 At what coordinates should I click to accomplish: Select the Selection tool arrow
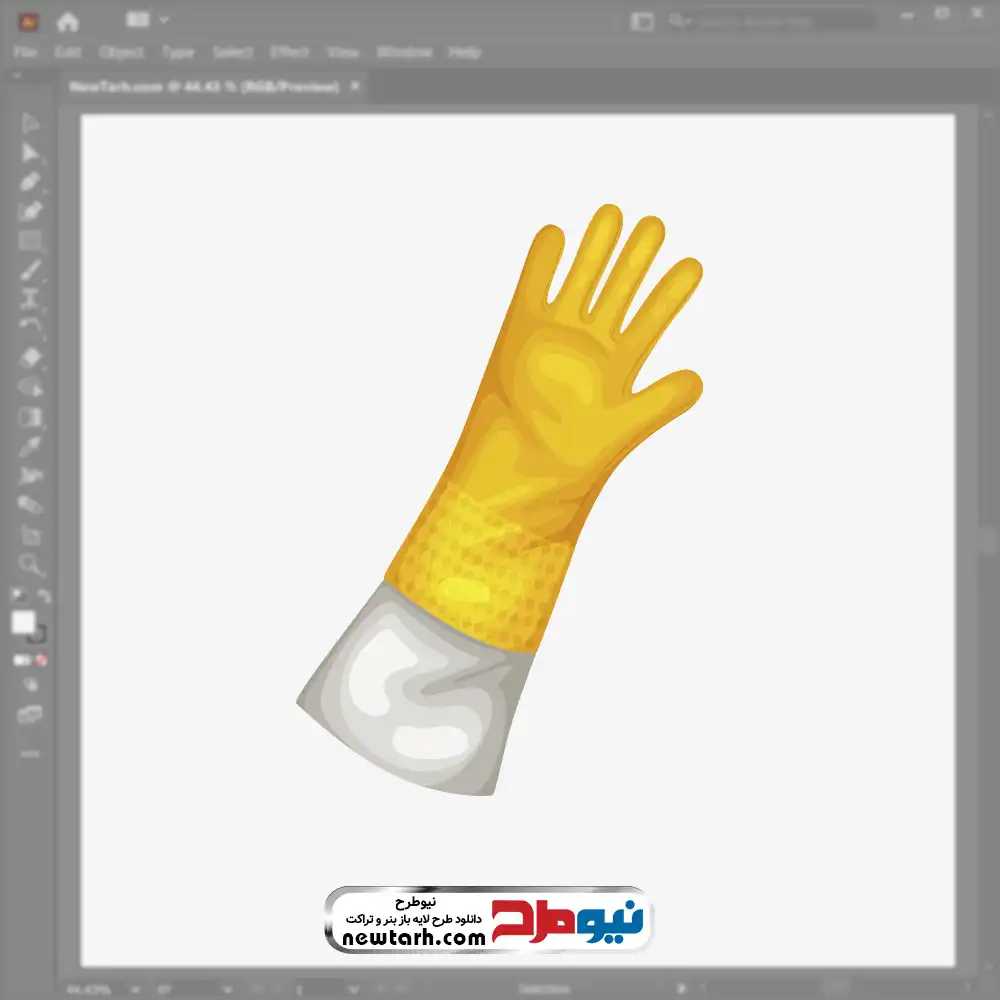[30, 123]
